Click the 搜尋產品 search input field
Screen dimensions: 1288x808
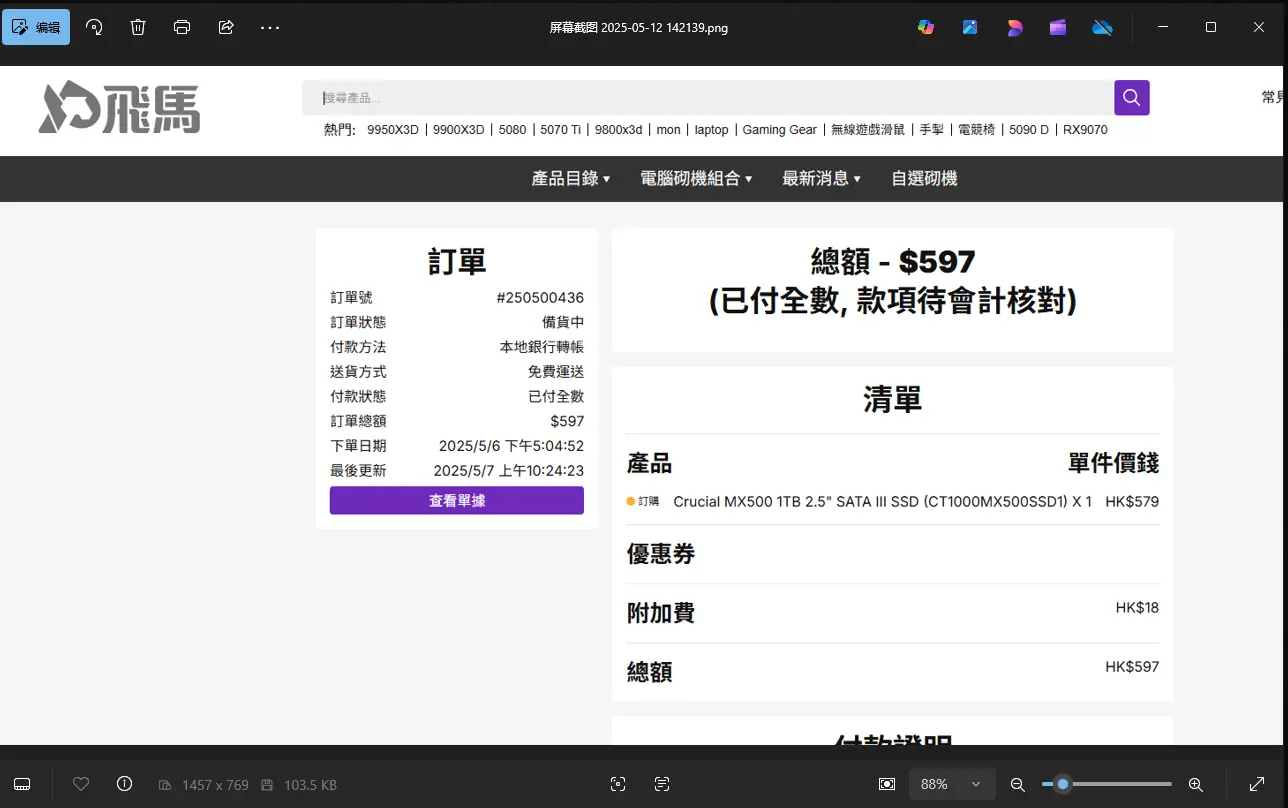[x=708, y=97]
